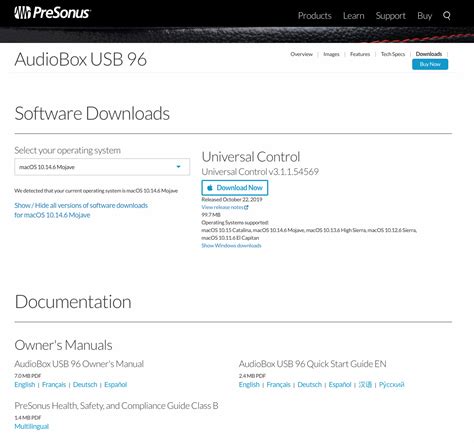The image size is (474, 443).
Task: Open the Español Owner's Manual
Action: point(116,385)
